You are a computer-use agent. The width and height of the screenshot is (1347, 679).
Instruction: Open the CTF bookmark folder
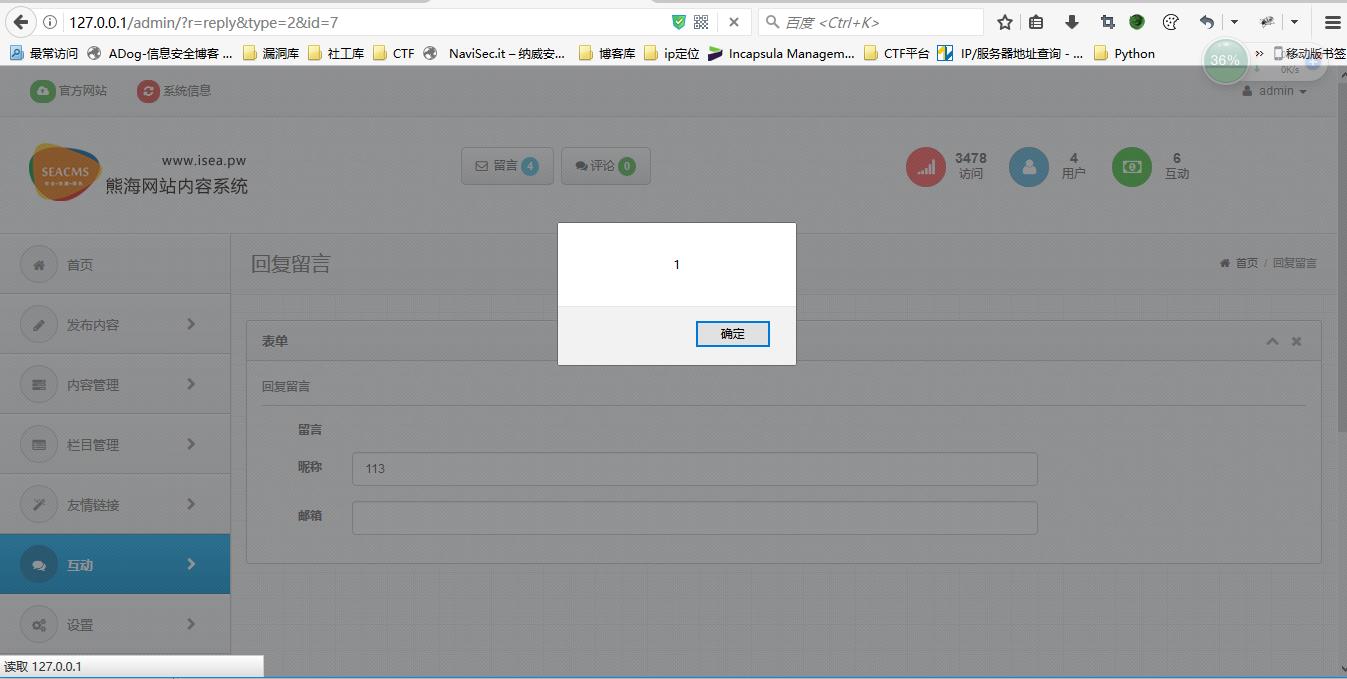click(x=394, y=54)
